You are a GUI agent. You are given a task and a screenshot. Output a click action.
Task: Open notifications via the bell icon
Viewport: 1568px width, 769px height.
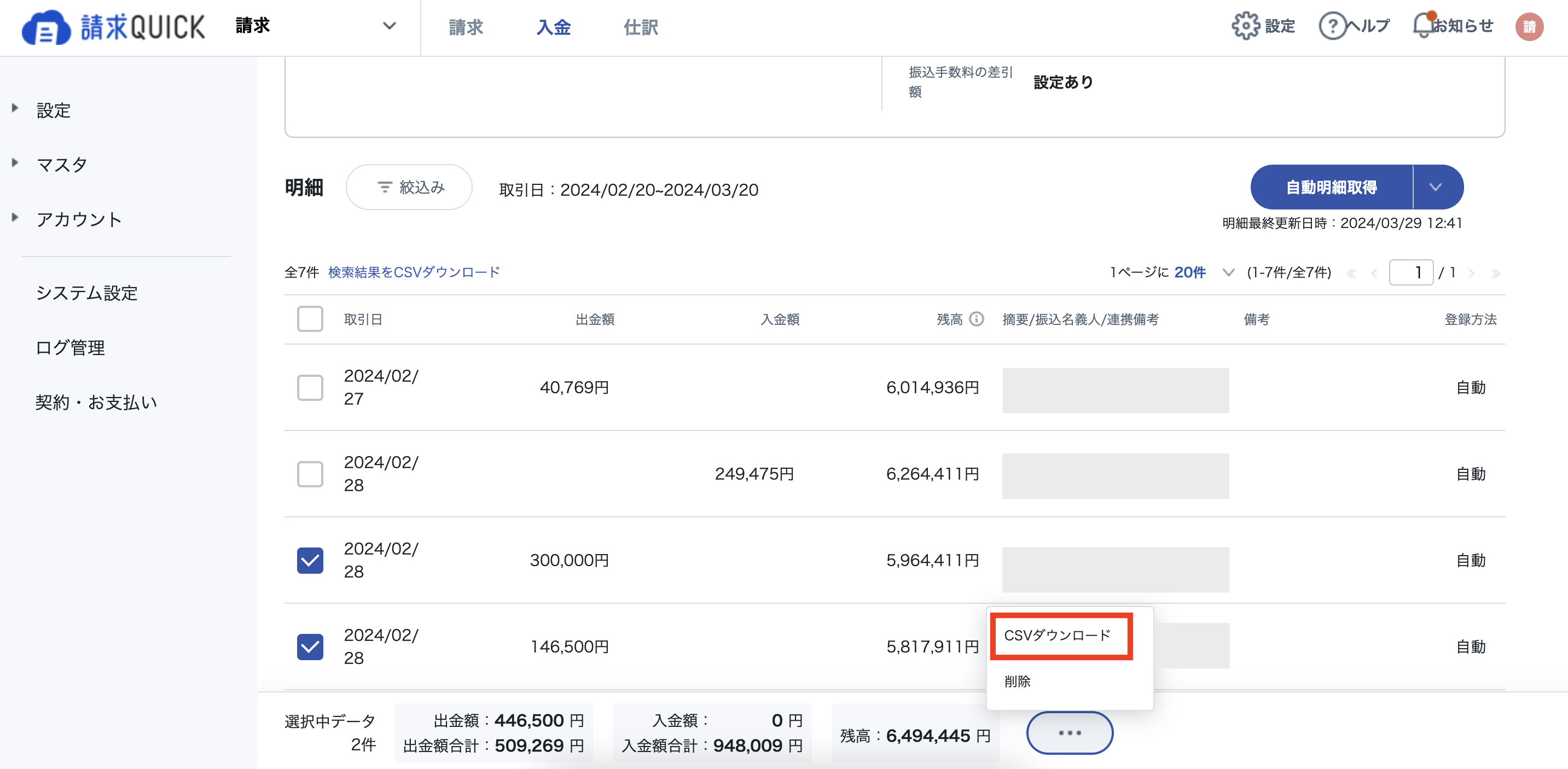(x=1424, y=26)
